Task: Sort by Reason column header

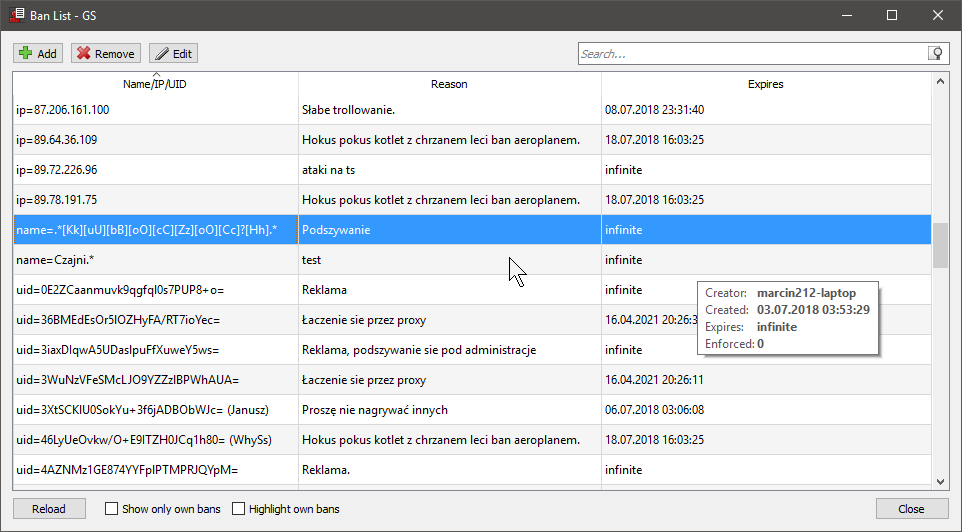Action: (449, 84)
